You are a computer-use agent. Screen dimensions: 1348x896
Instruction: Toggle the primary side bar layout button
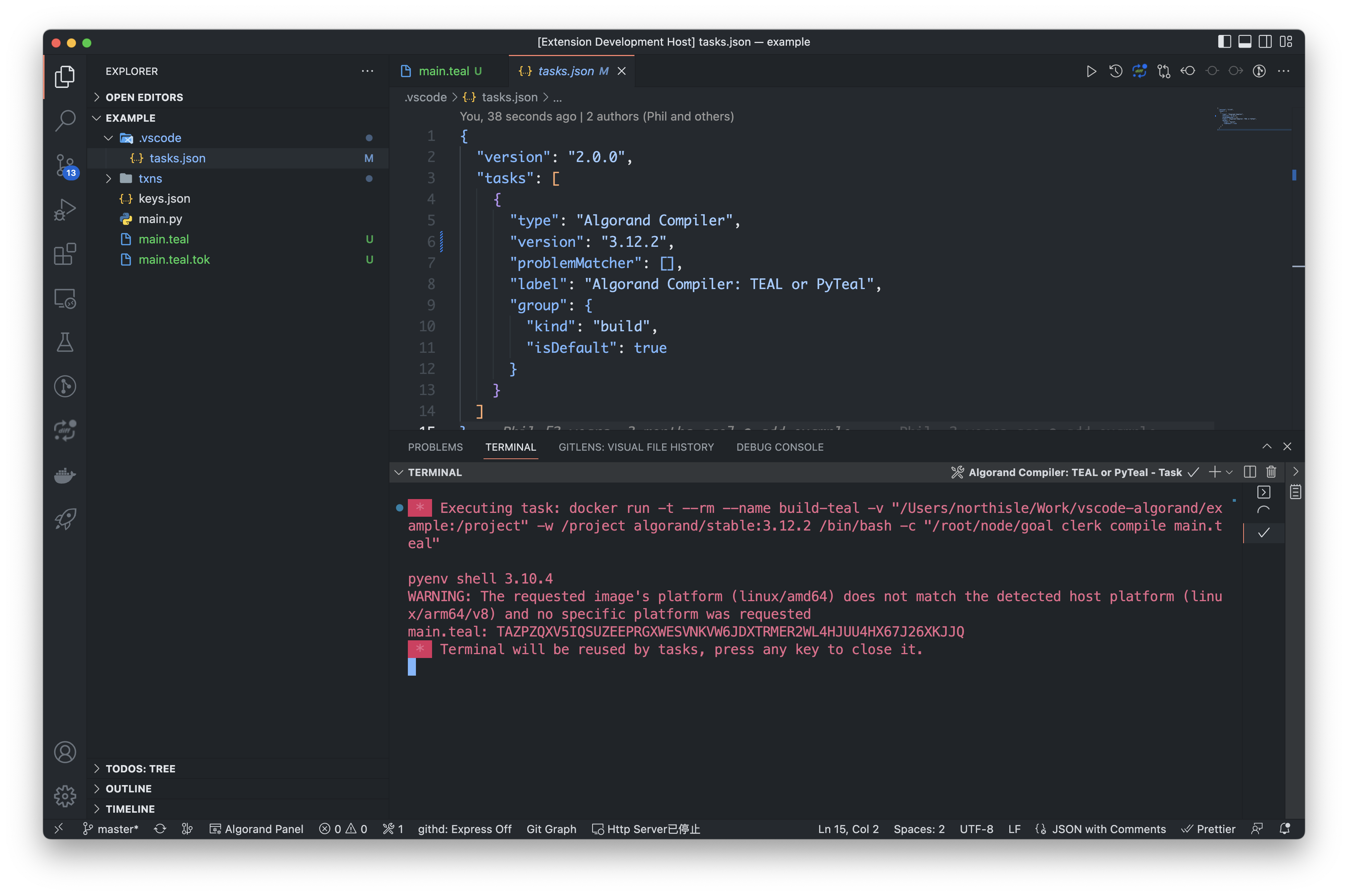1224,42
